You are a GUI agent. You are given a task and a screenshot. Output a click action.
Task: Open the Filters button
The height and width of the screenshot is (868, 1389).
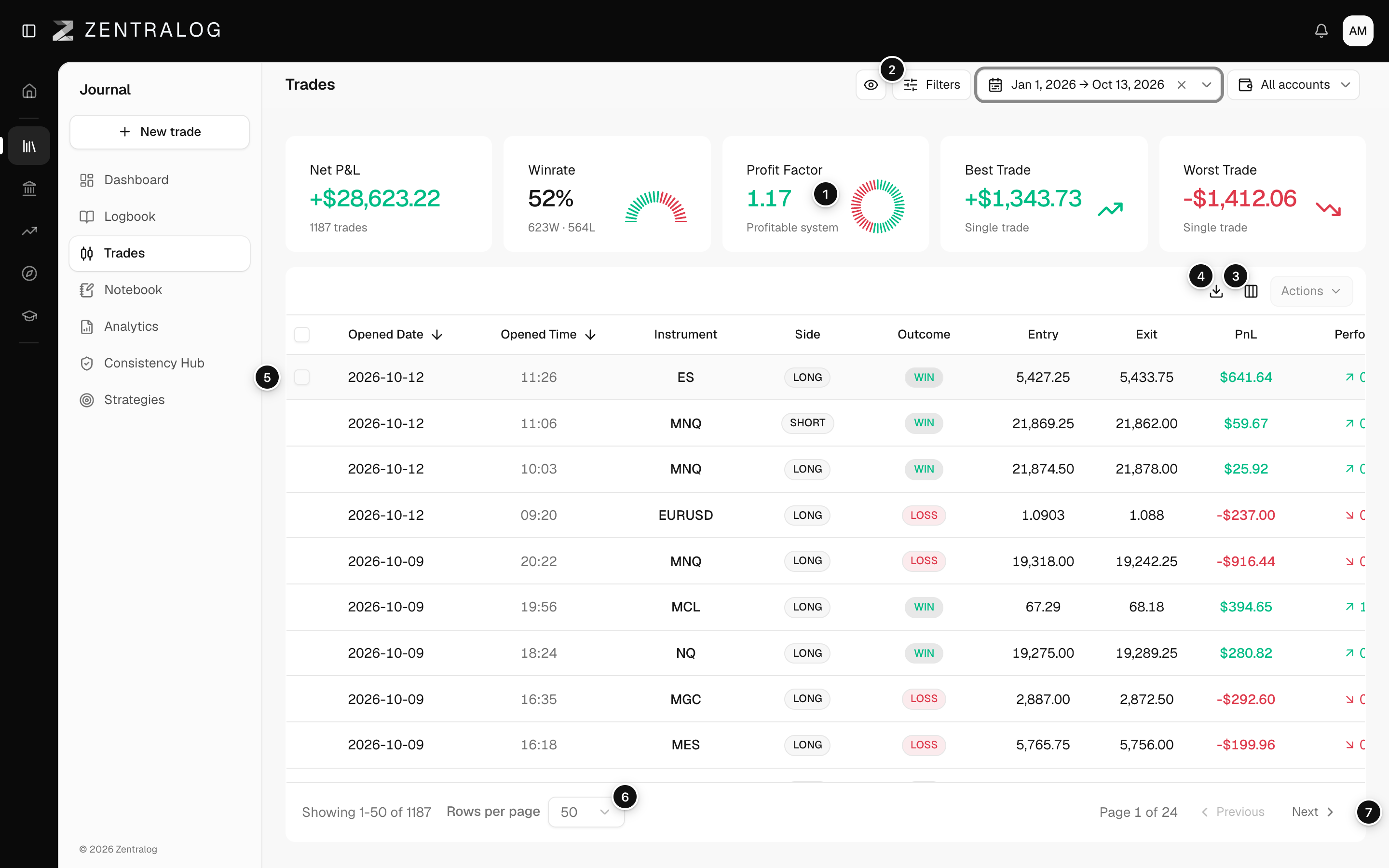pyautogui.click(x=931, y=85)
